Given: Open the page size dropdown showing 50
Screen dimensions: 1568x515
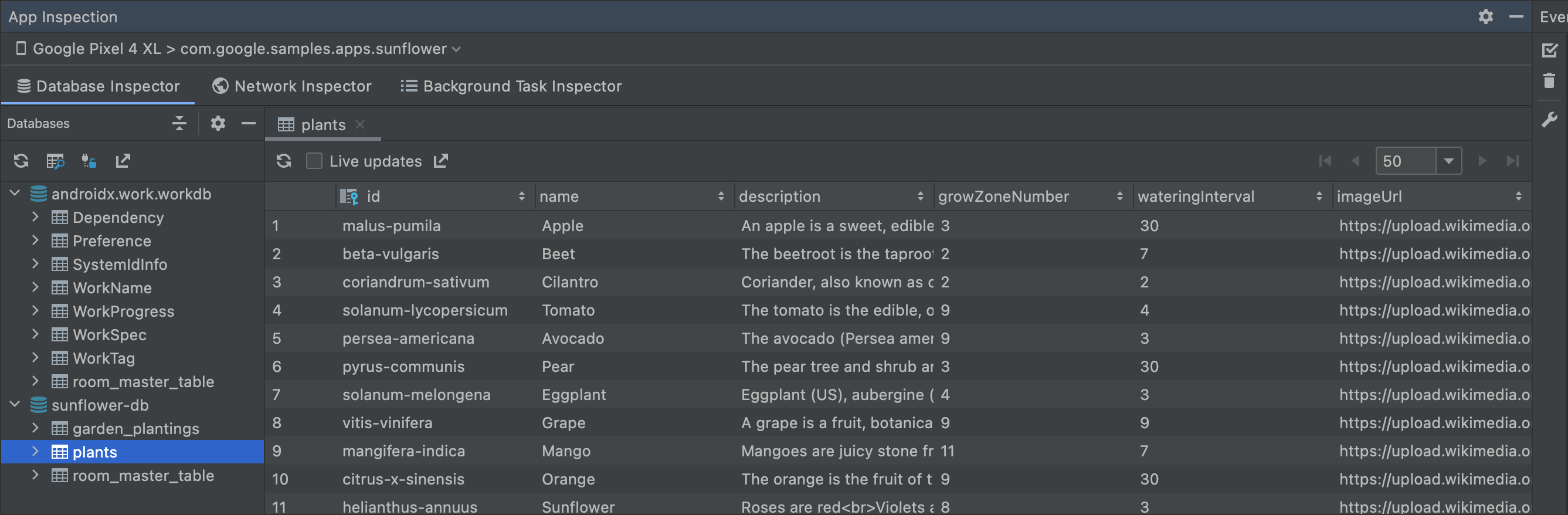Looking at the screenshot, I should point(1450,161).
